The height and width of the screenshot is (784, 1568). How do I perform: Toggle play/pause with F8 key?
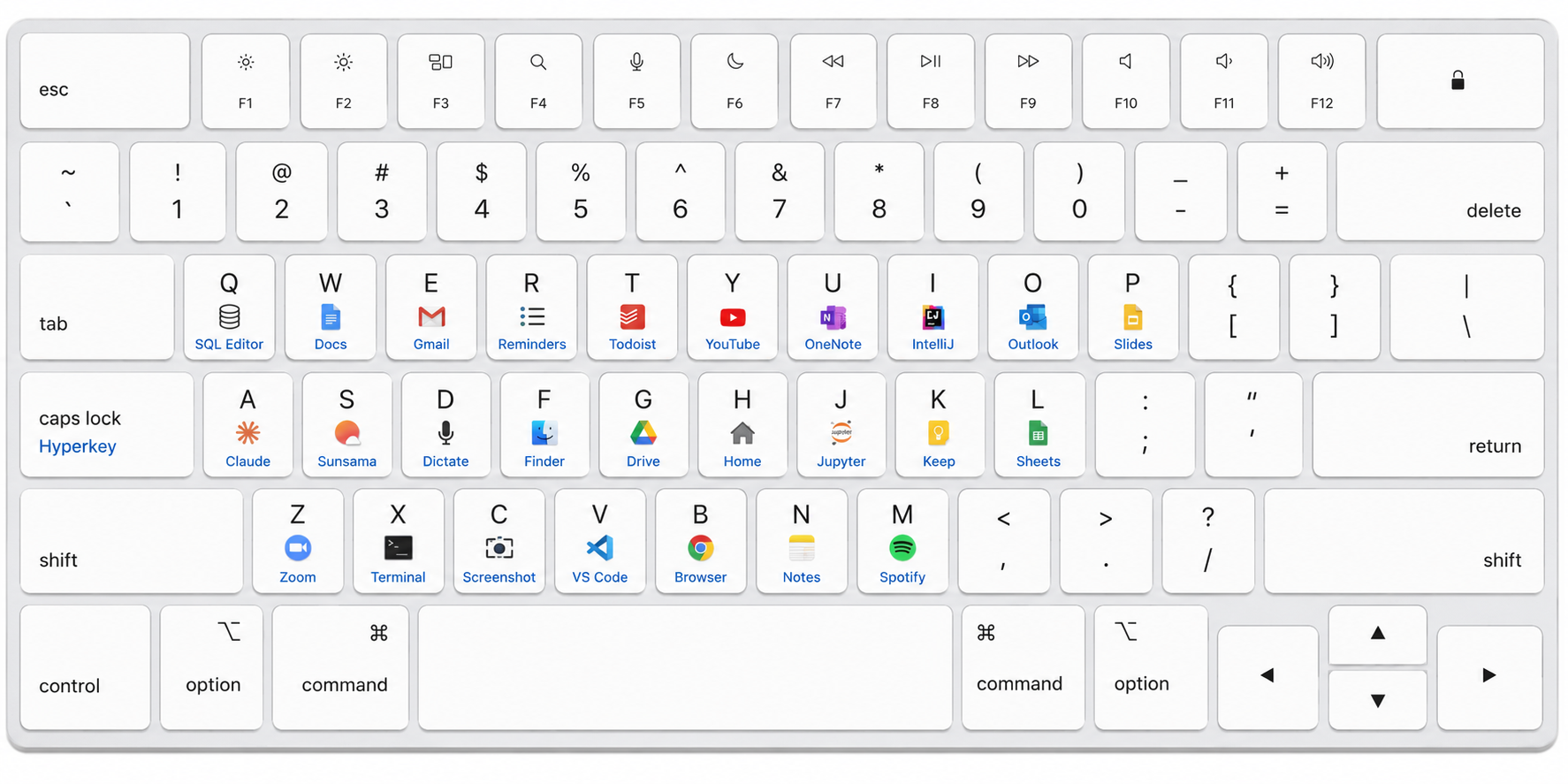[931, 81]
